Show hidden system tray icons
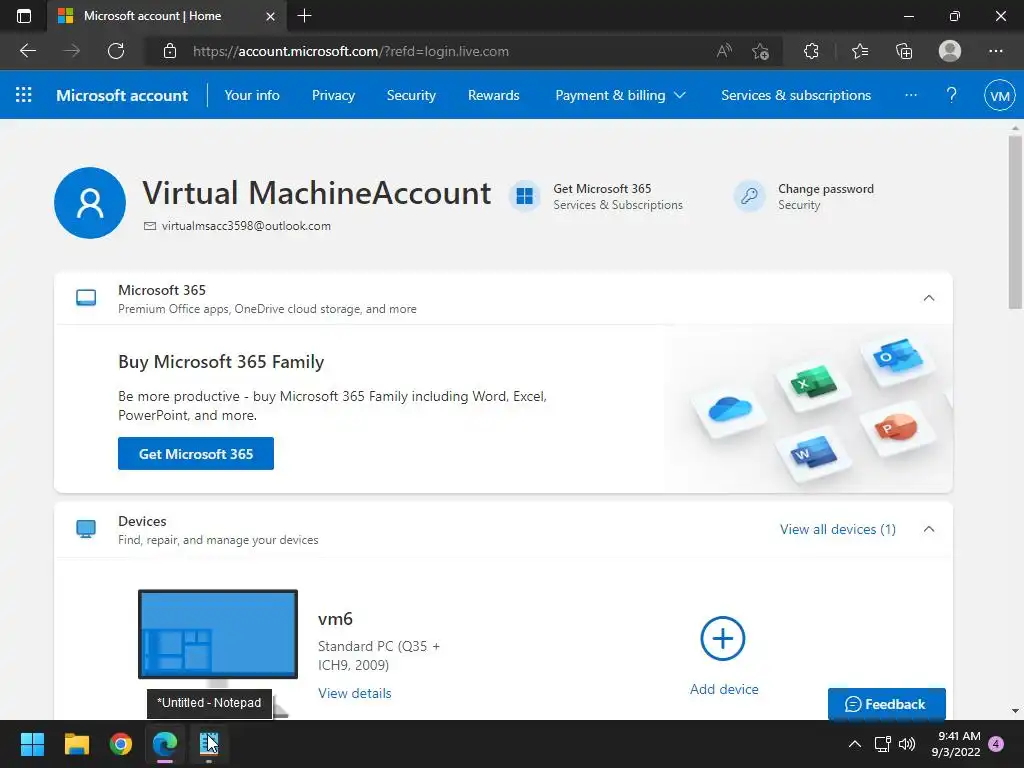Screen dimensions: 1024x768 tap(854, 744)
